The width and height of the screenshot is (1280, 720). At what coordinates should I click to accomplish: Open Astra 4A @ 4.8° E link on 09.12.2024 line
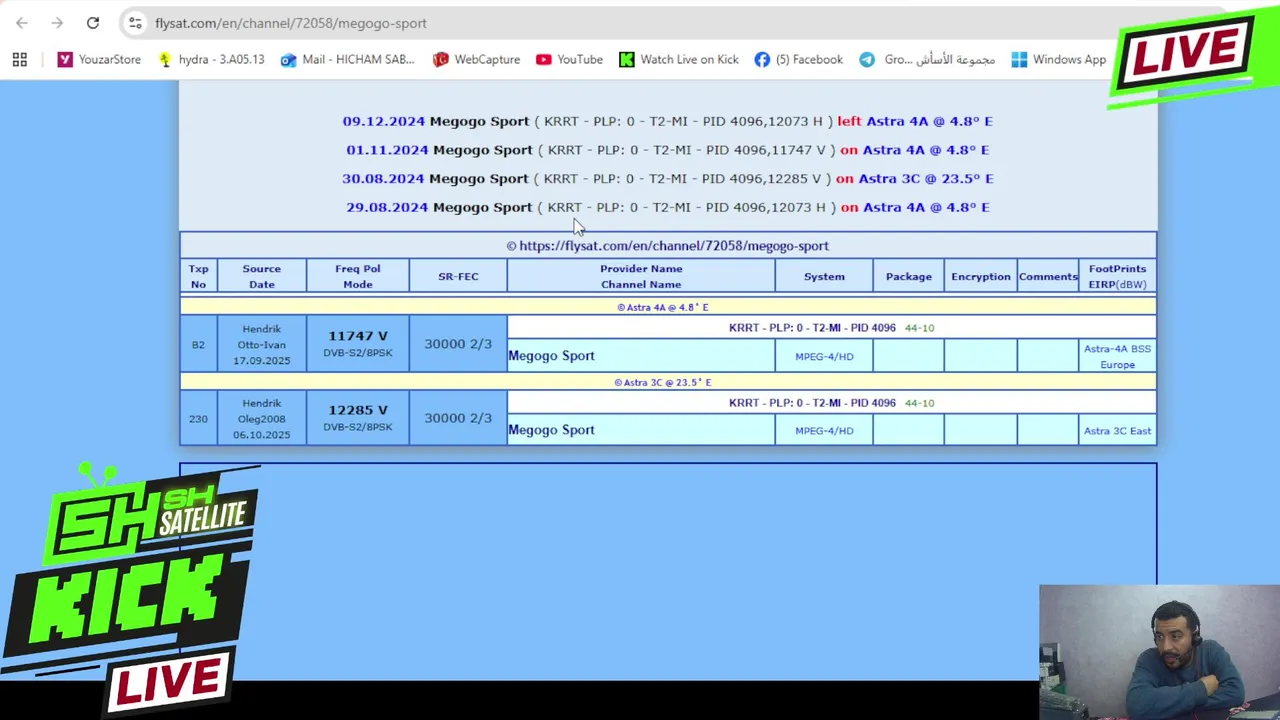pyautogui.click(x=929, y=121)
